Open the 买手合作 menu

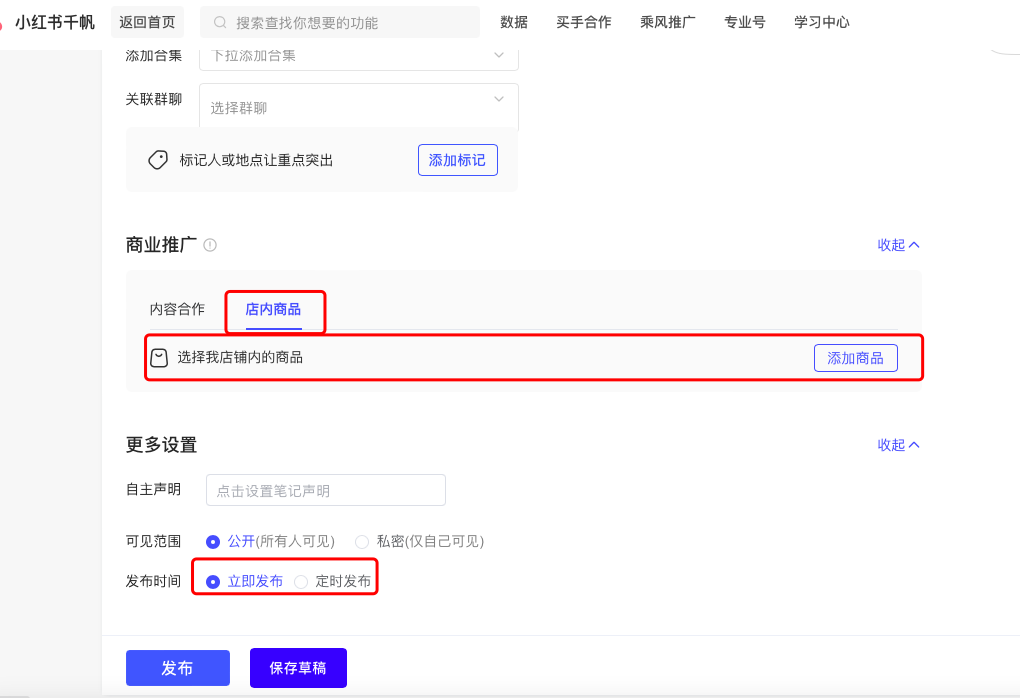(584, 22)
